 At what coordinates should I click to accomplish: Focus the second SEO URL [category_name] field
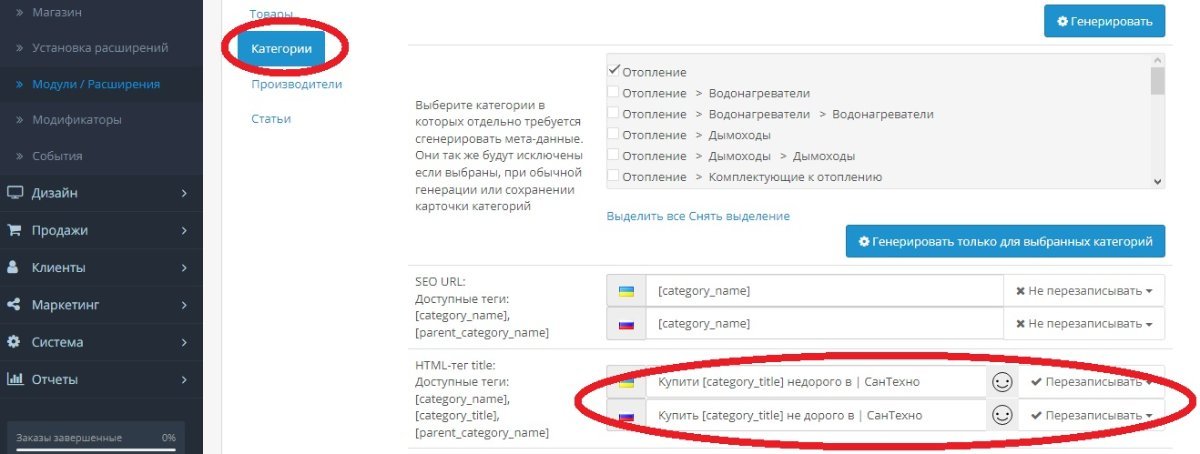pos(825,324)
